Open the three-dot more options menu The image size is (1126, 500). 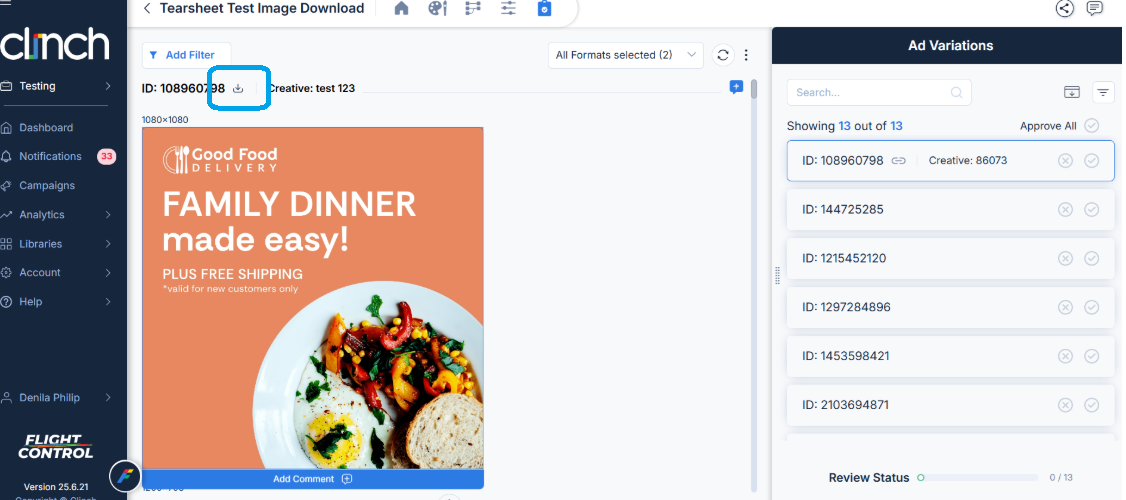click(747, 55)
